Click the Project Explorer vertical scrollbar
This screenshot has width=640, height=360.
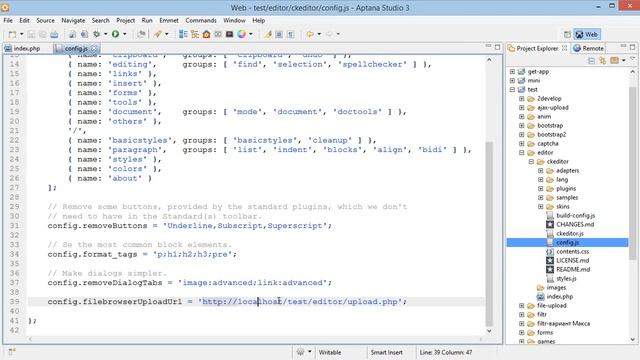pos(633,173)
